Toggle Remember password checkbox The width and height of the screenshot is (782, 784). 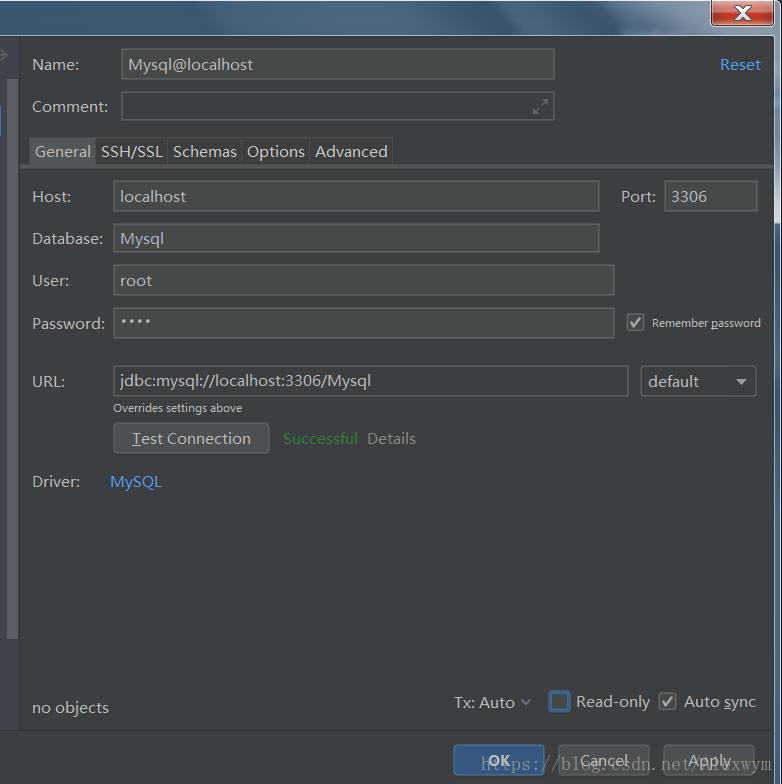pyautogui.click(x=636, y=322)
